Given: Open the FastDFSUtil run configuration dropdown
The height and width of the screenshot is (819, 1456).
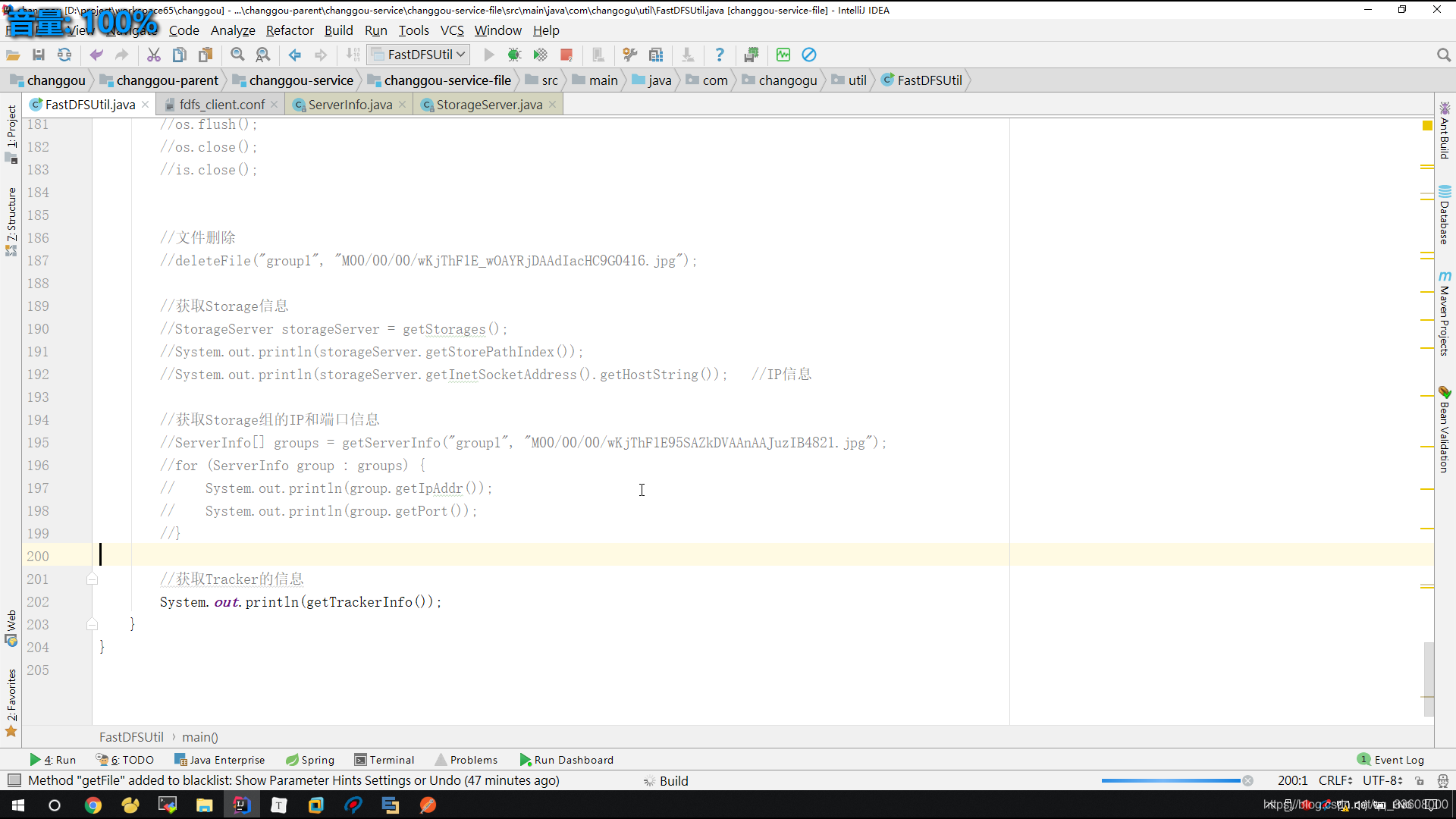Looking at the screenshot, I should tap(419, 55).
